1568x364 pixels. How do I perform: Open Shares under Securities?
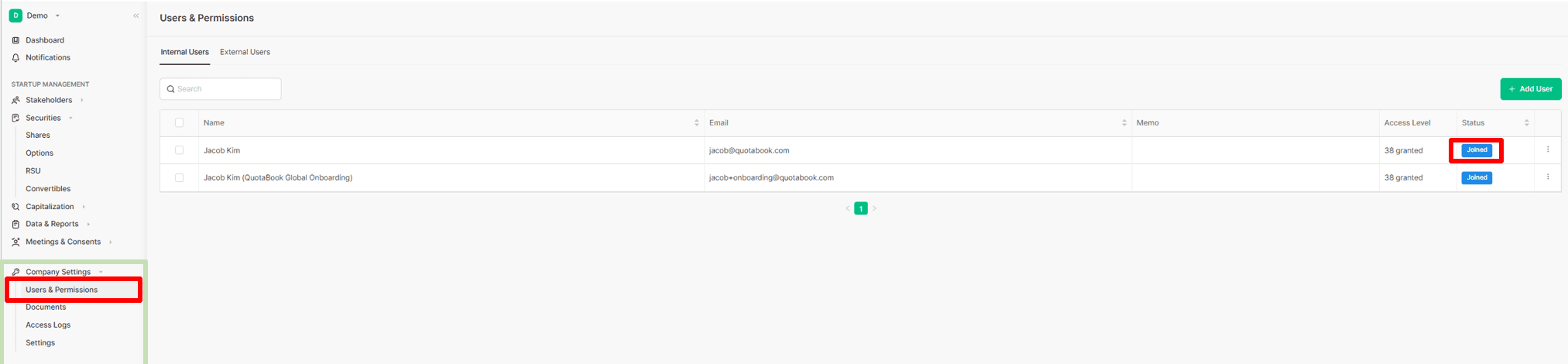(38, 135)
